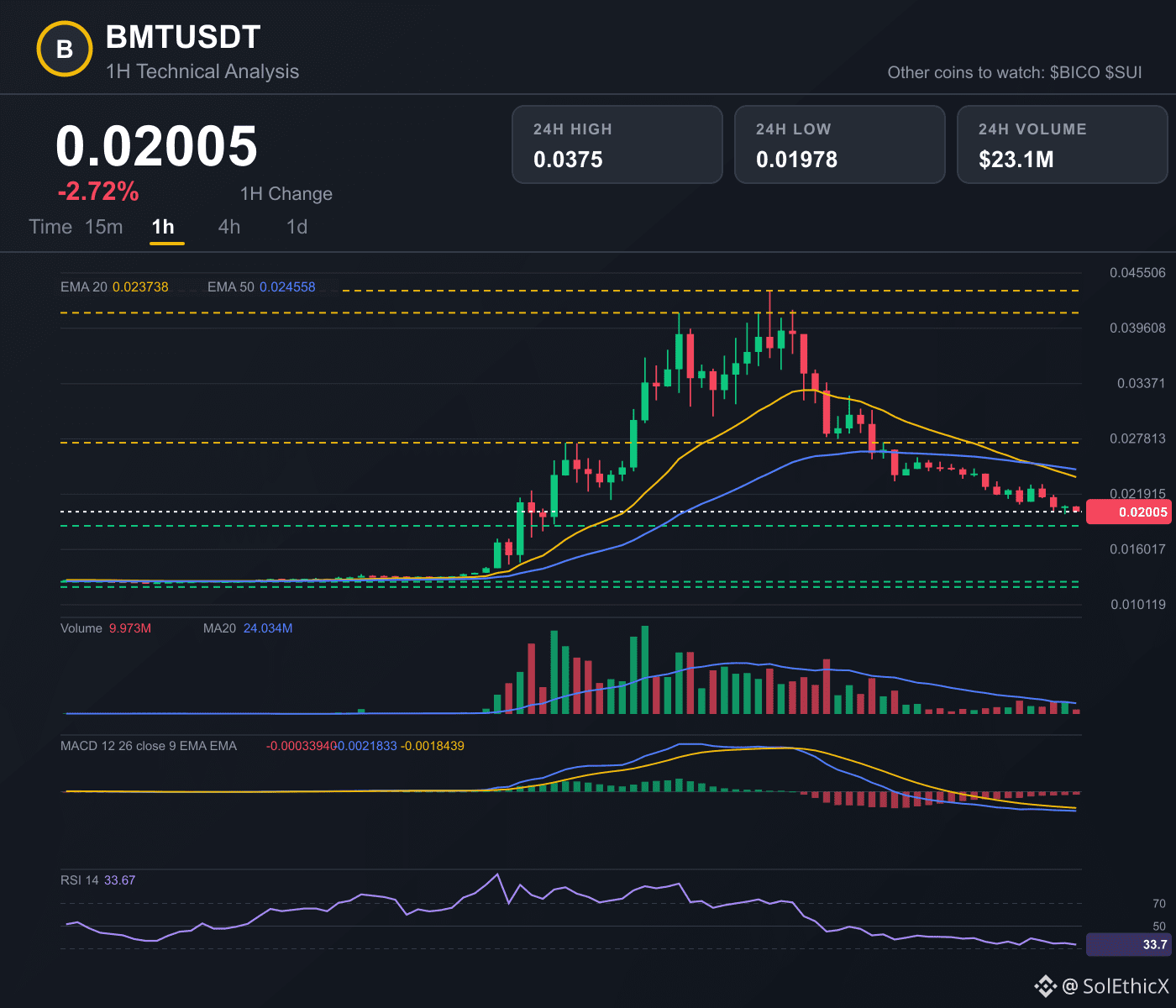Click the 24H volume value $23.1M
The width and height of the screenshot is (1176, 1008).
click(x=1016, y=160)
